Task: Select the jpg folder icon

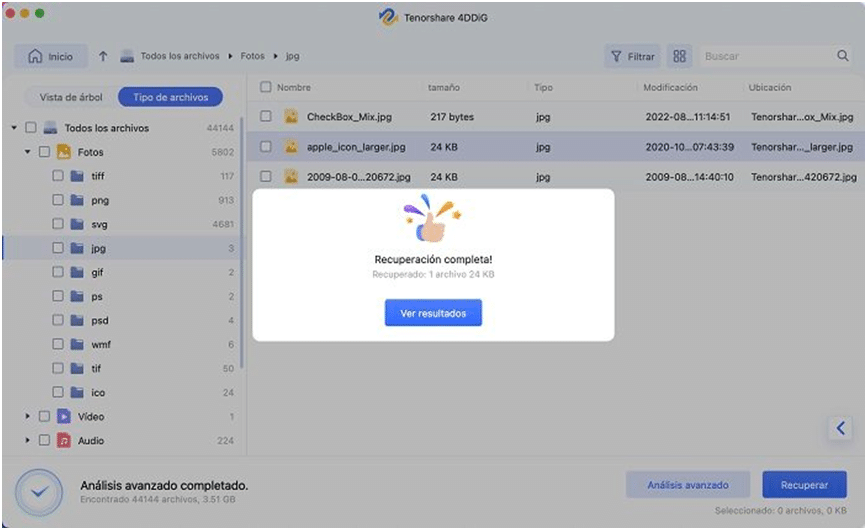Action: click(x=77, y=248)
